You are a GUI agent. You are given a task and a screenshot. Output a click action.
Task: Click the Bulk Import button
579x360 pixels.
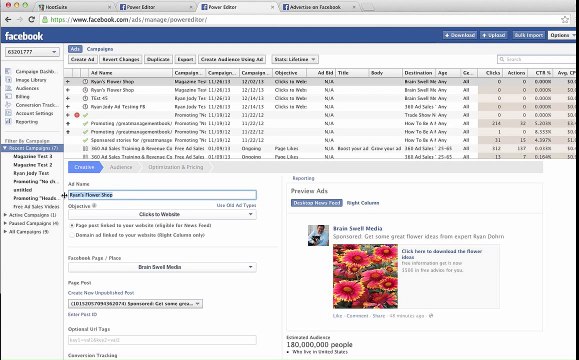[x=528, y=35]
